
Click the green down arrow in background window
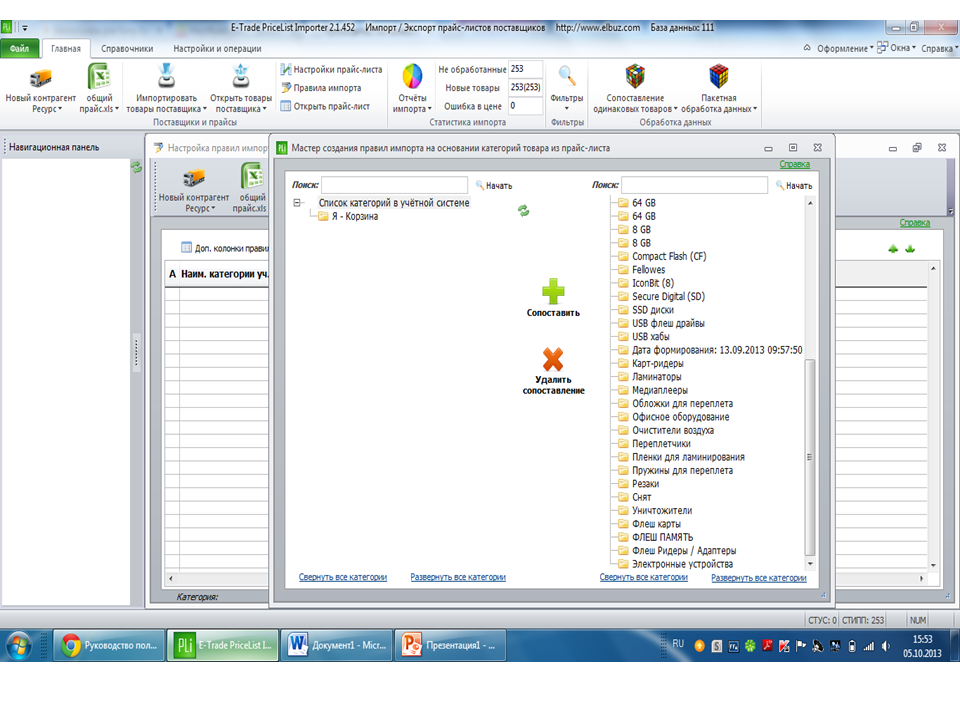tap(910, 249)
